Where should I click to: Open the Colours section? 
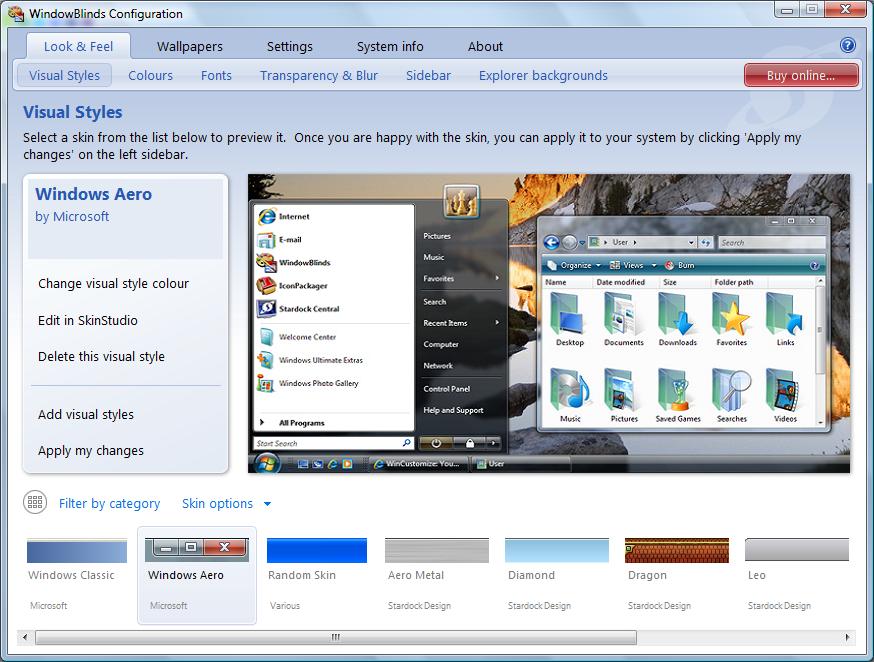pos(150,75)
